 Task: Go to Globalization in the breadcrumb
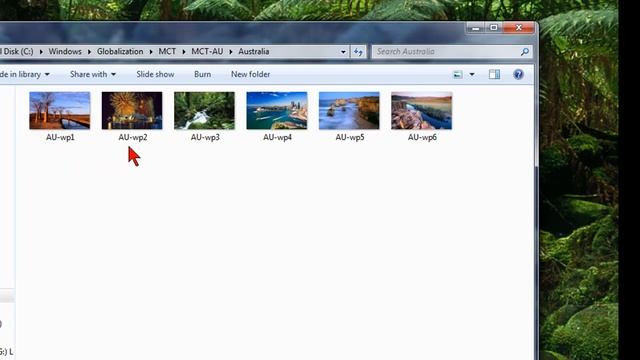point(120,51)
